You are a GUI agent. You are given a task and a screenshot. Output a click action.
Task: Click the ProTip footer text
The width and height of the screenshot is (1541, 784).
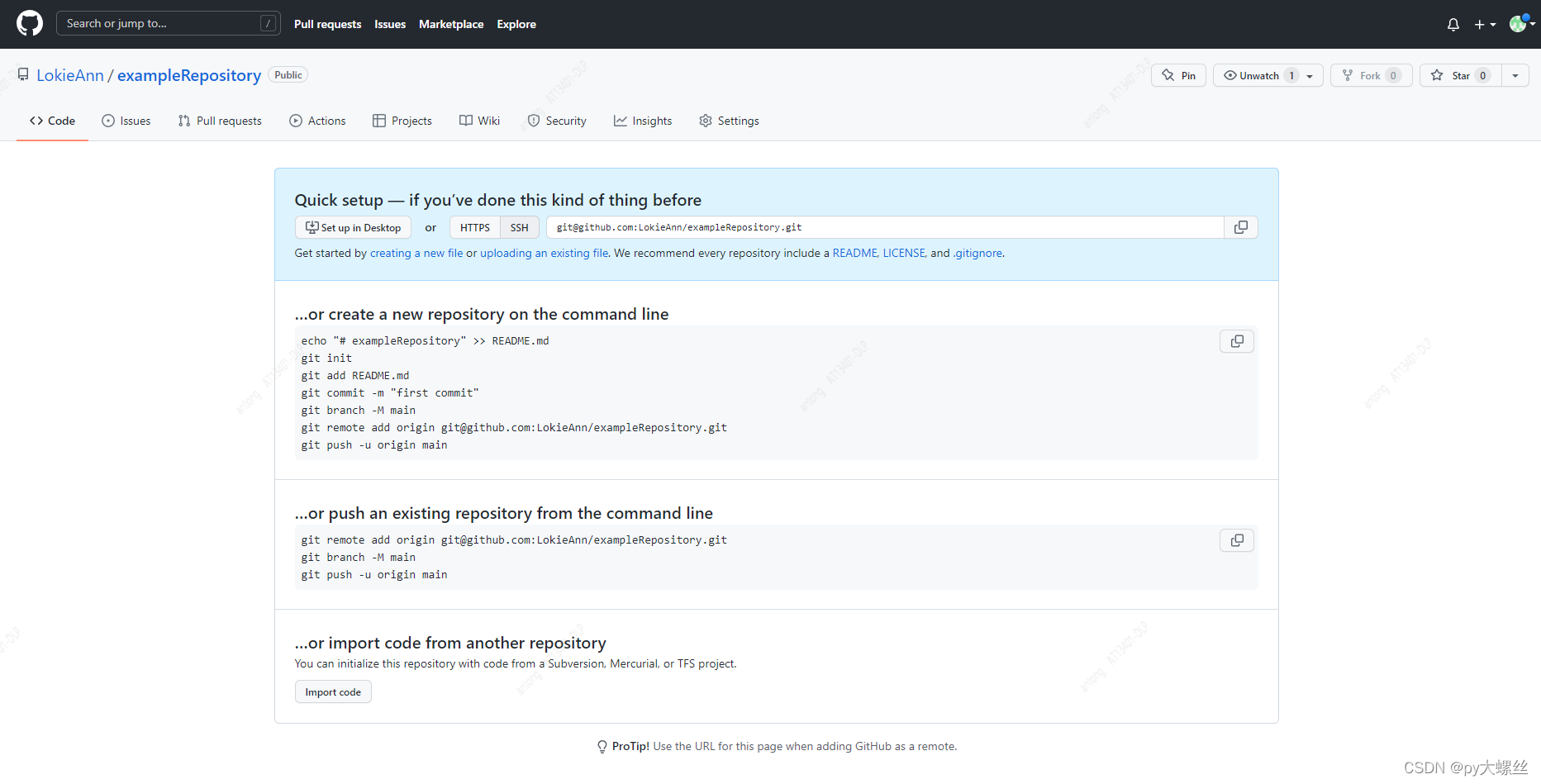pyautogui.click(x=777, y=746)
